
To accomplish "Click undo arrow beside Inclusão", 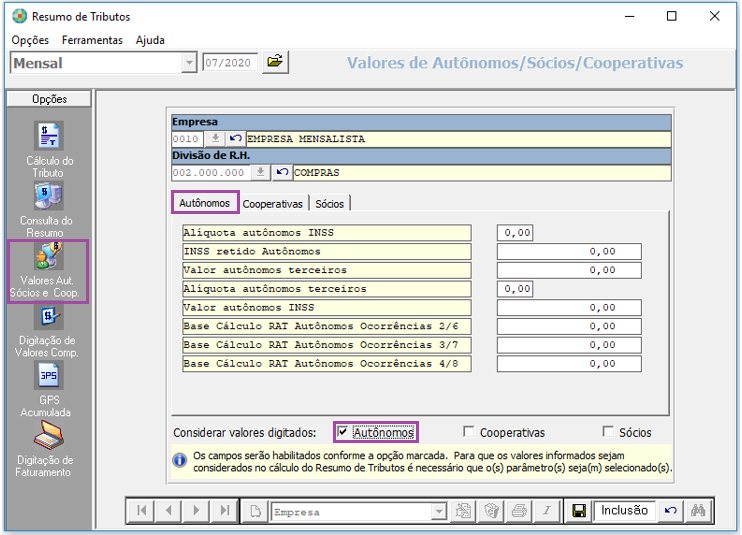I will [x=670, y=511].
